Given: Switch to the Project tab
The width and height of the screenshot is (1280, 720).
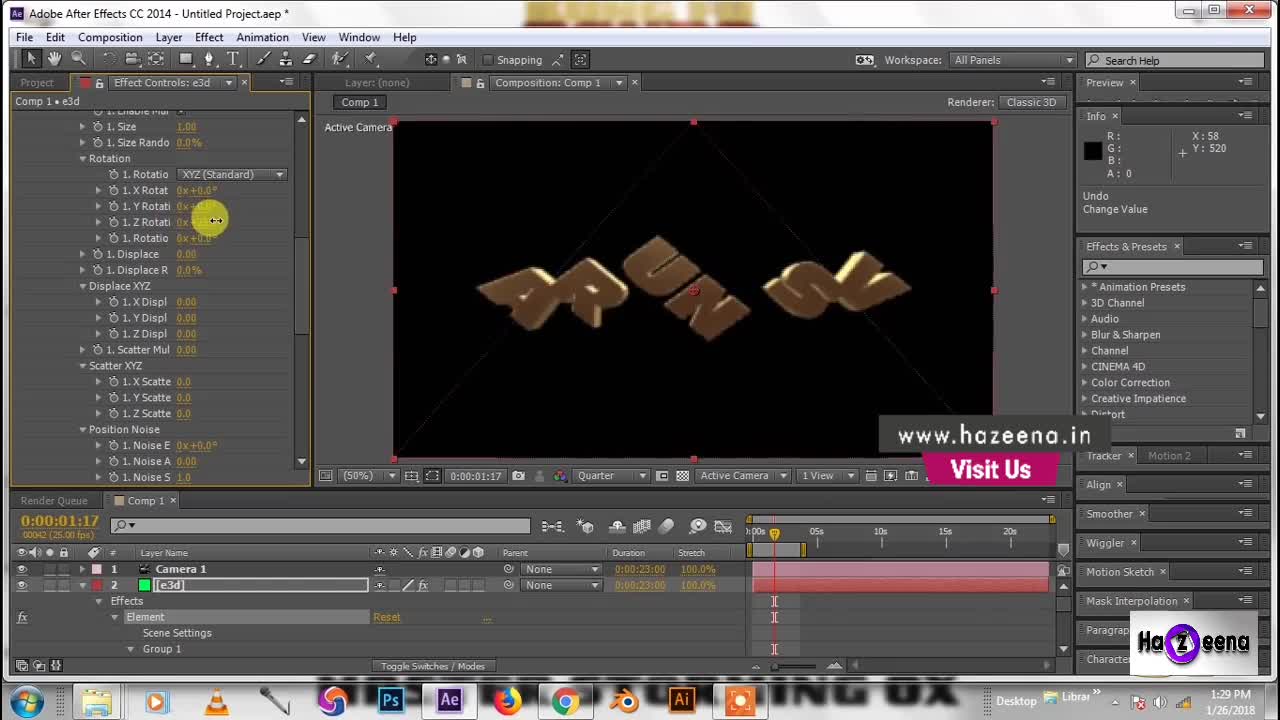Looking at the screenshot, I should click(x=37, y=82).
